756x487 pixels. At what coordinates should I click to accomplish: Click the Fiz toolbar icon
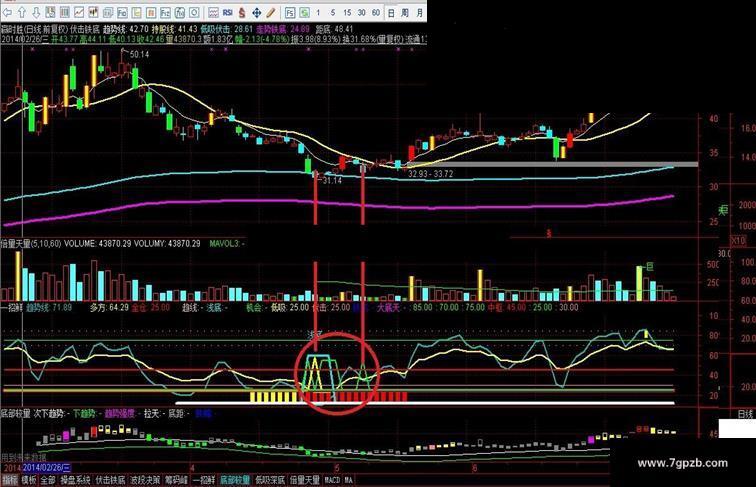click(165, 13)
